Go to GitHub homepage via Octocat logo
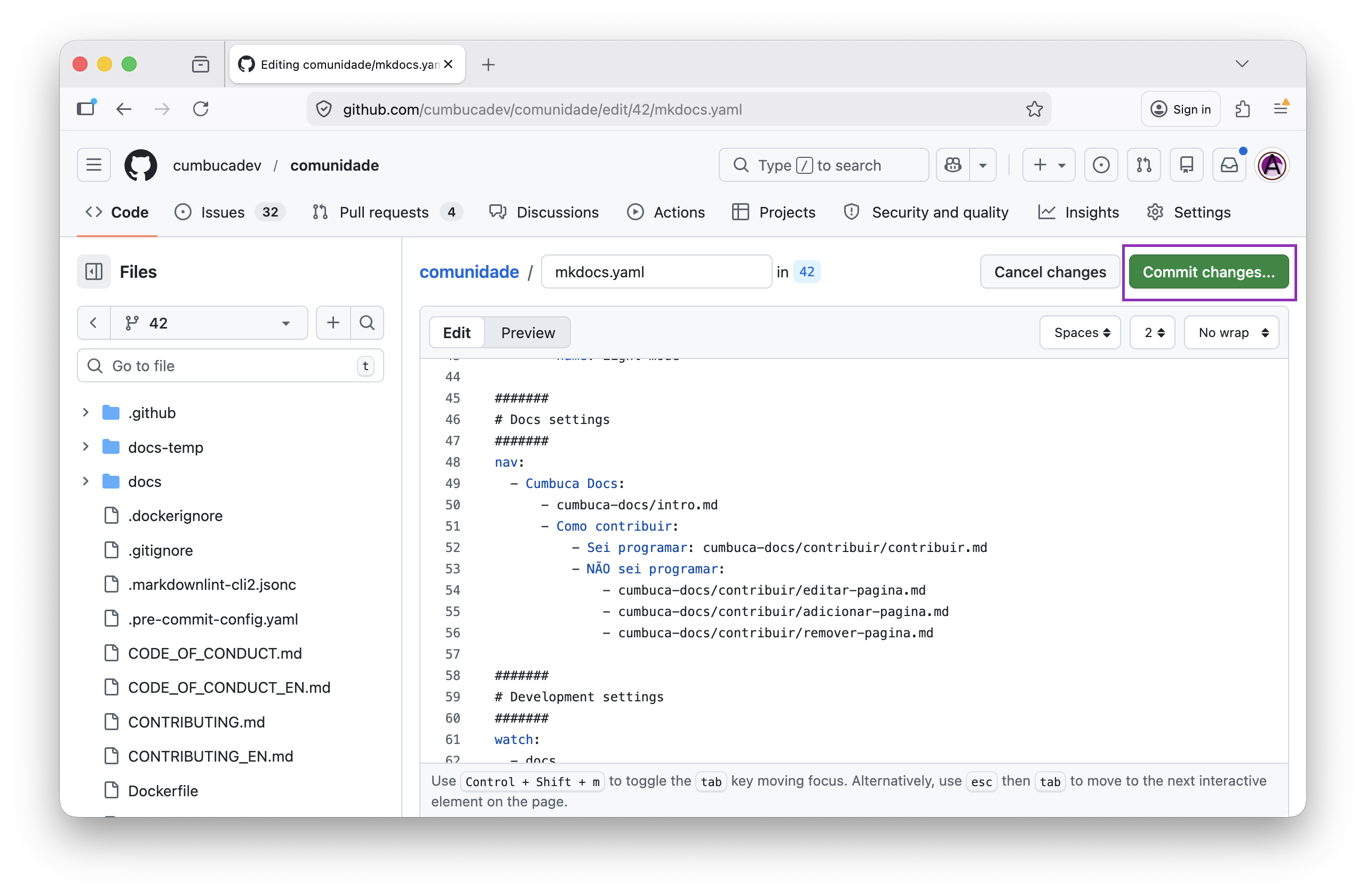The image size is (1366, 896). click(x=141, y=165)
